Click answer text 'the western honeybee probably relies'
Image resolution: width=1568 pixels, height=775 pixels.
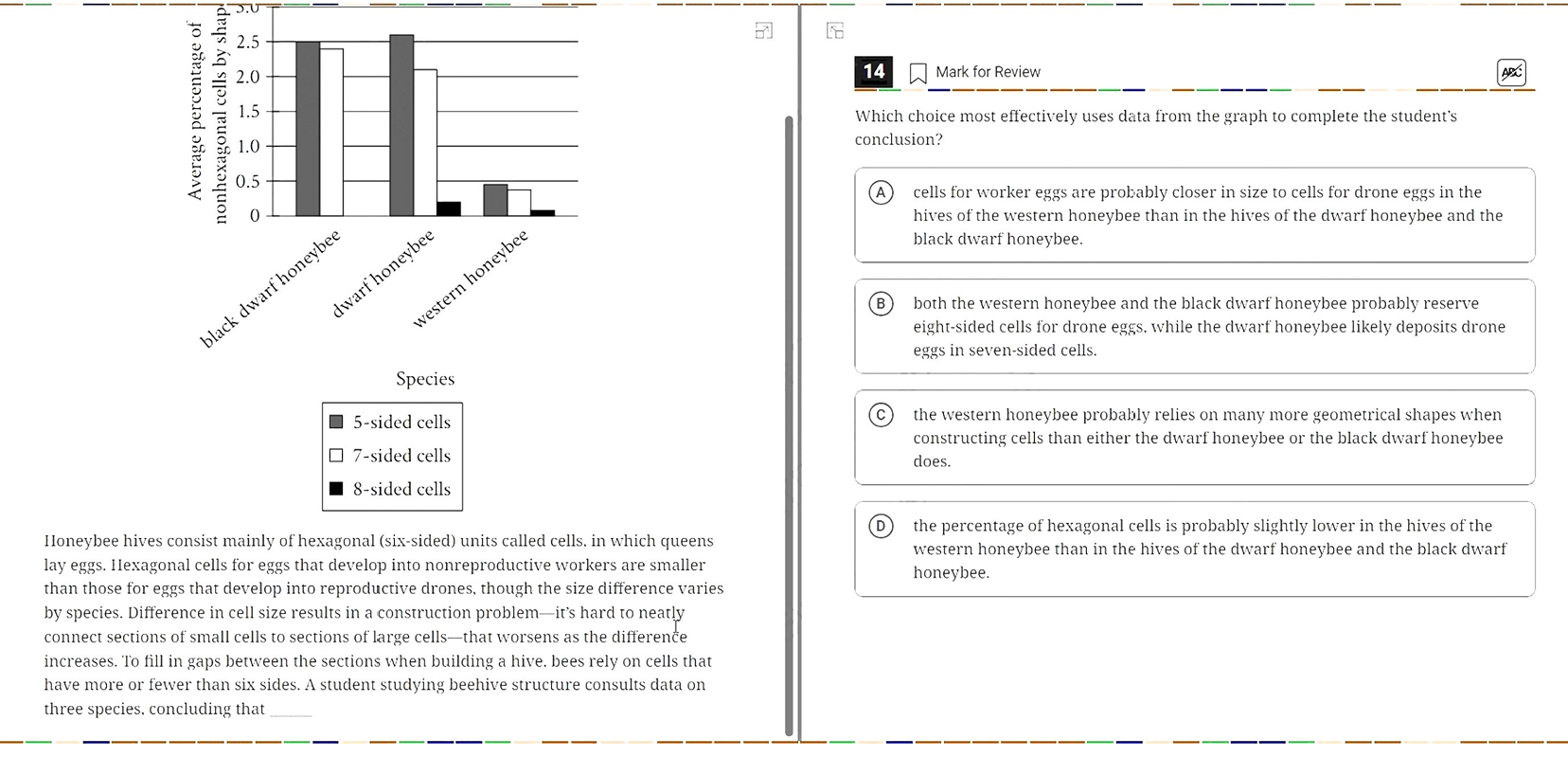coord(1208,438)
